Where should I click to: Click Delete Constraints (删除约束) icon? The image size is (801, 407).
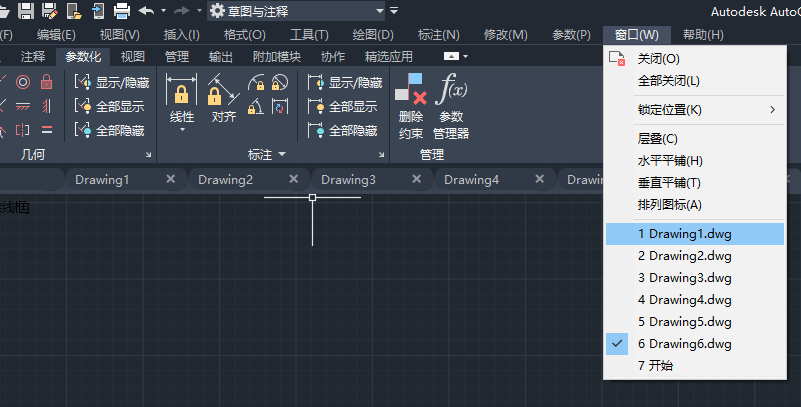pyautogui.click(x=411, y=89)
